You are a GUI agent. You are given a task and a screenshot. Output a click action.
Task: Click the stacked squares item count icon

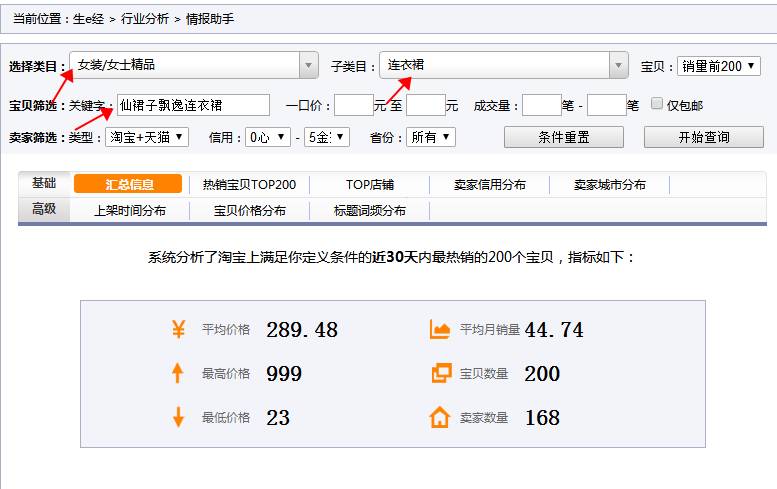pyautogui.click(x=442, y=373)
